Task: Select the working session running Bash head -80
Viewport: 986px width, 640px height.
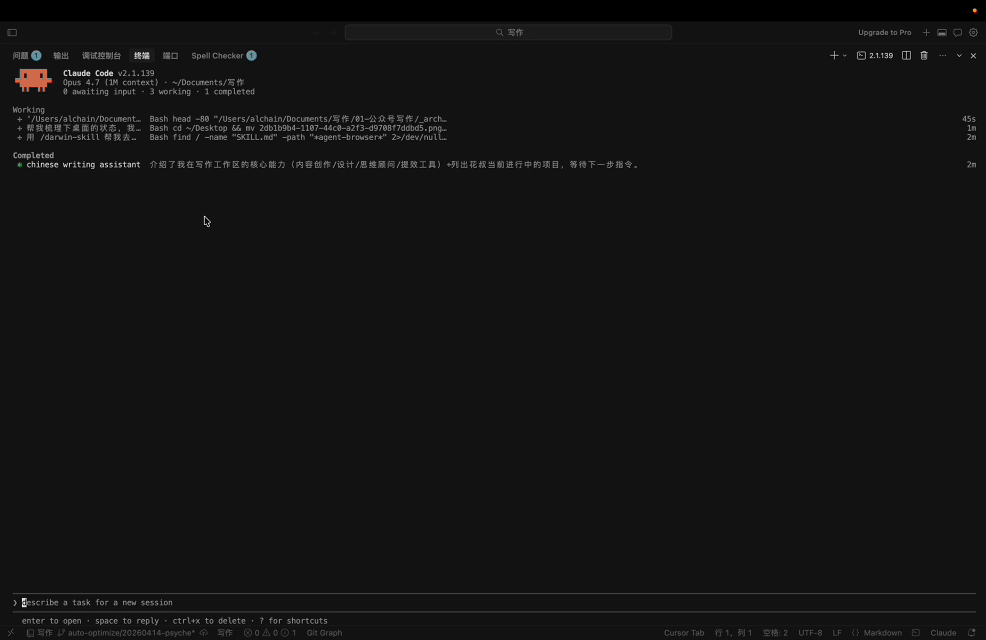Action: (494, 119)
